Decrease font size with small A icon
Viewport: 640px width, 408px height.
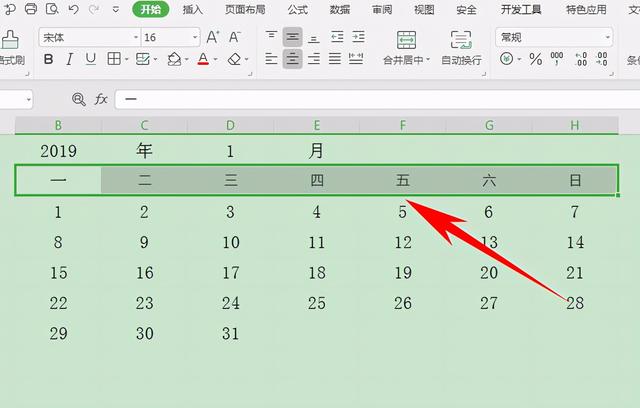pyautogui.click(x=234, y=37)
